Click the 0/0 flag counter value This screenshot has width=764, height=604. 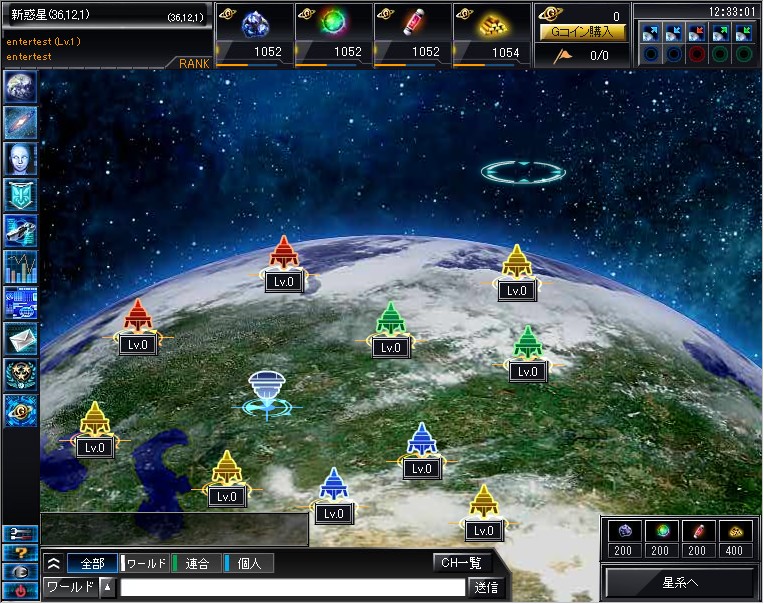tap(599, 56)
